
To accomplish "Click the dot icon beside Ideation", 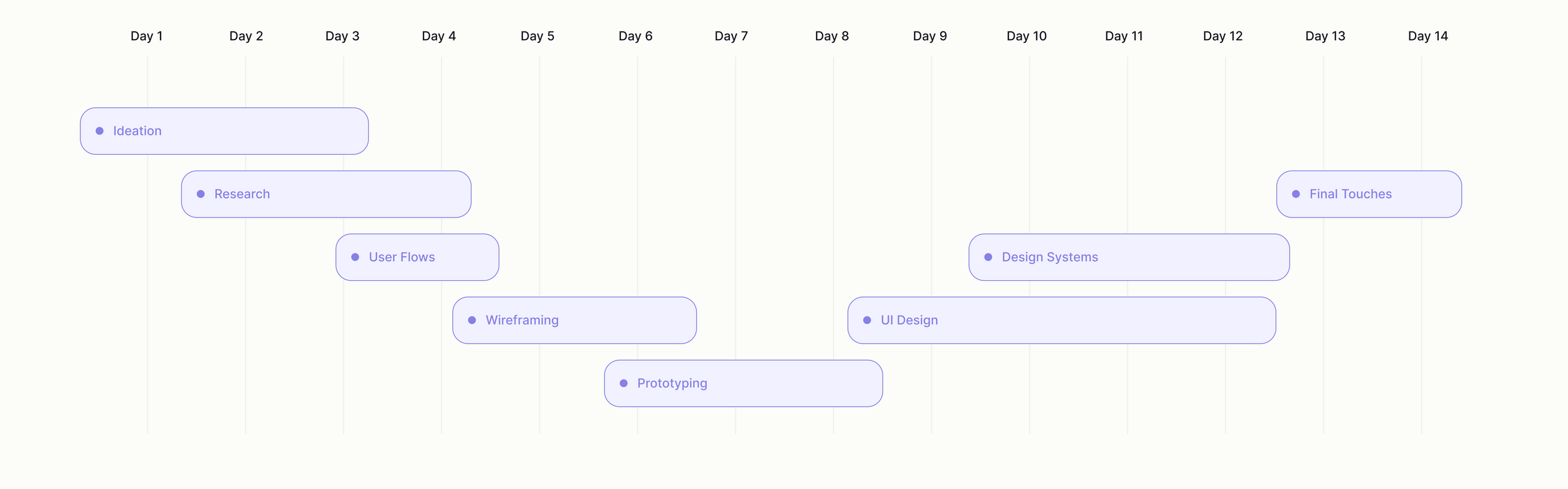I will click(100, 131).
